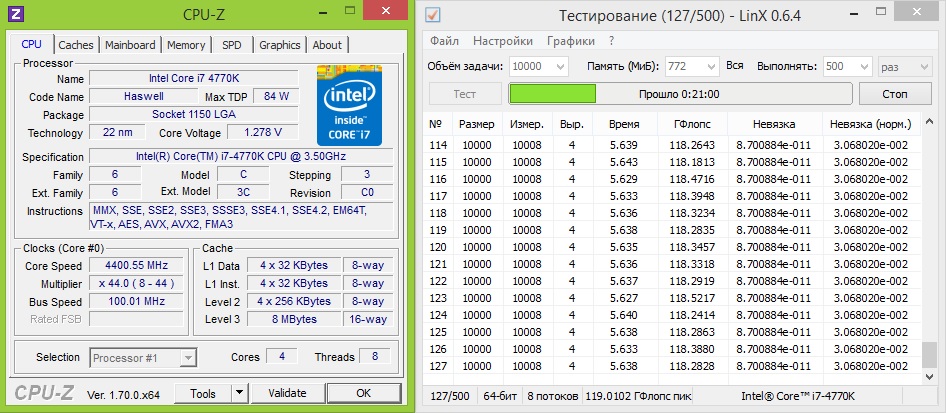This screenshot has width=946, height=413.
Task: Click GFlops value 118.2643 in row 114
Action: coord(692,145)
